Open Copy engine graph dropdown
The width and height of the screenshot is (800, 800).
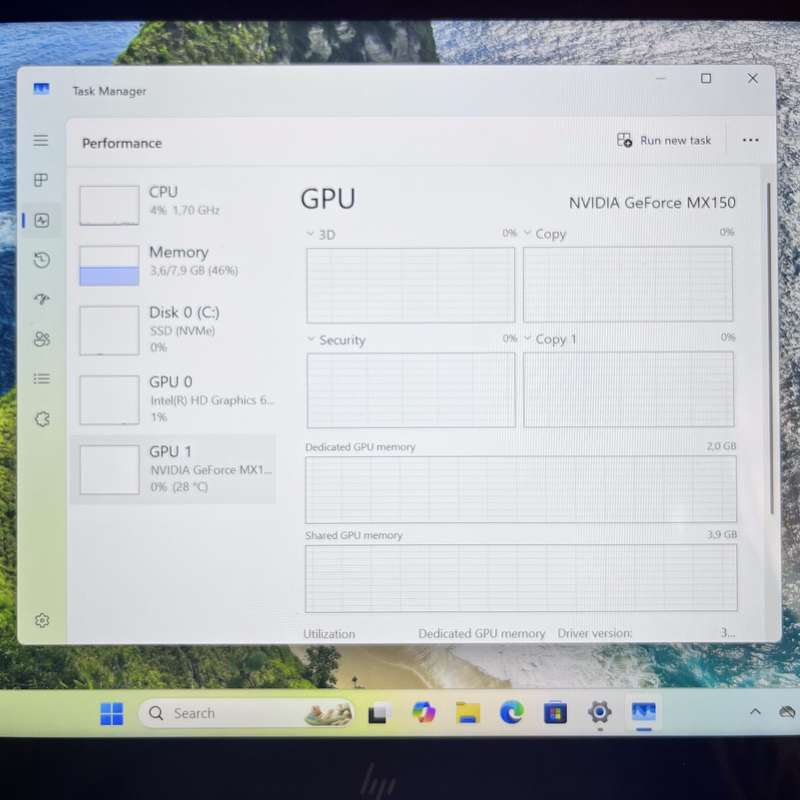click(x=528, y=233)
